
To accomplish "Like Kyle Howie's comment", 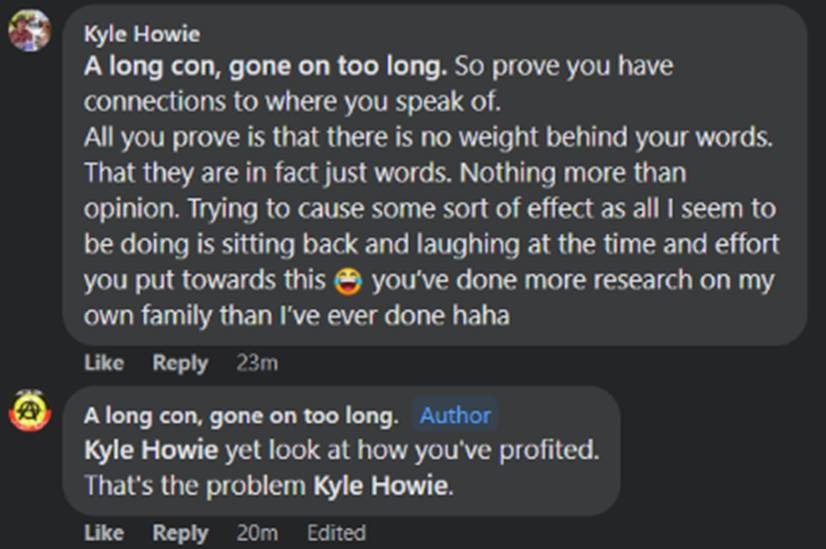I will click(104, 363).
